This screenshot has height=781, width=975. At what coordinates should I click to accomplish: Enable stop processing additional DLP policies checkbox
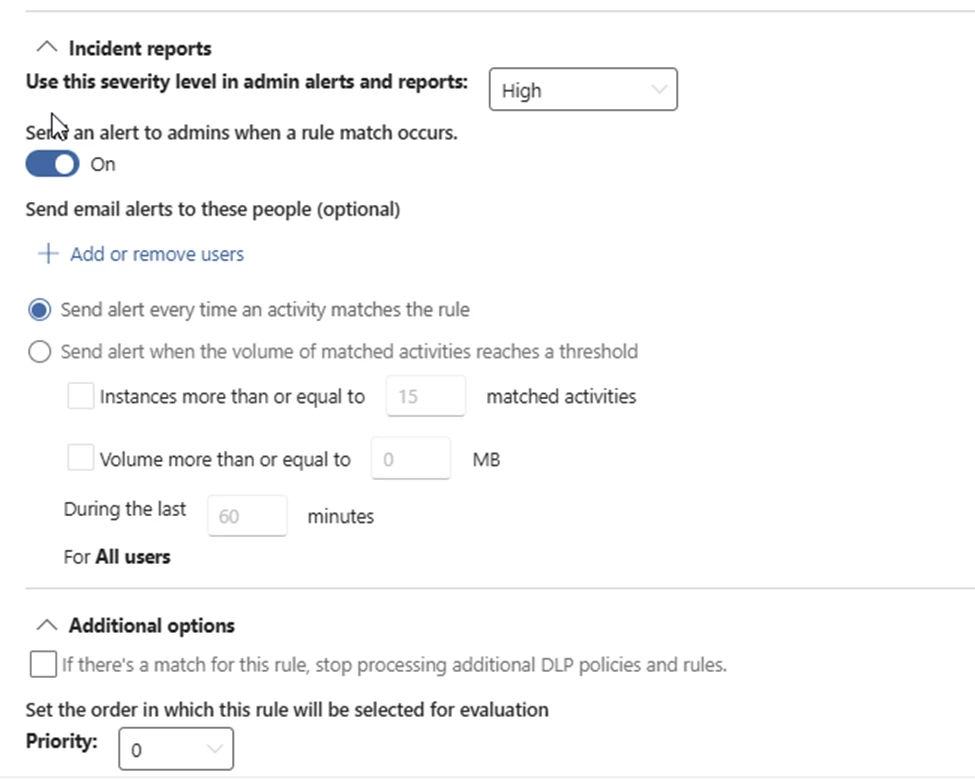point(43,664)
